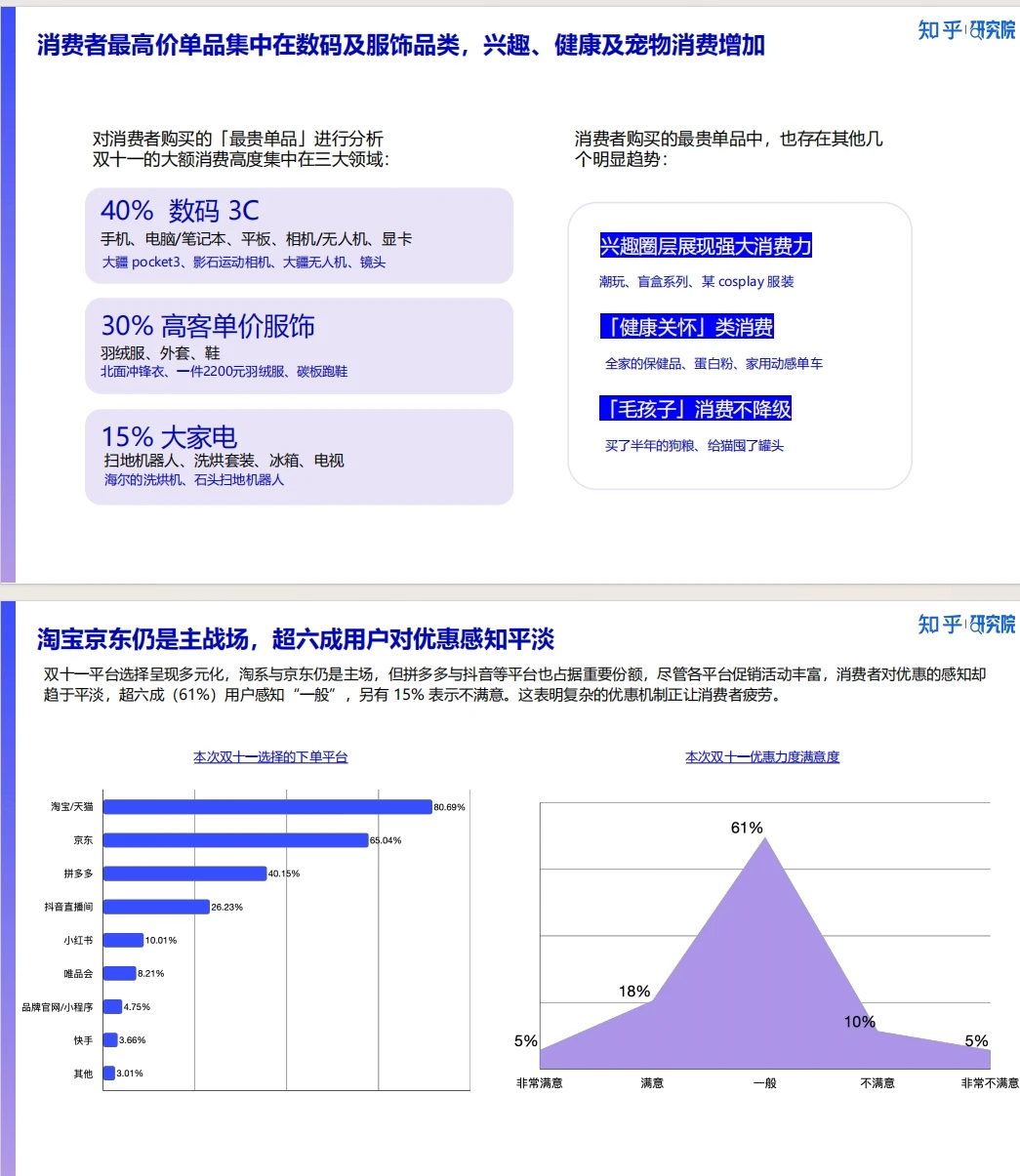Select the 淘宝/天猫 bar showing 80.69%
The image size is (1020, 1176).
tap(265, 806)
